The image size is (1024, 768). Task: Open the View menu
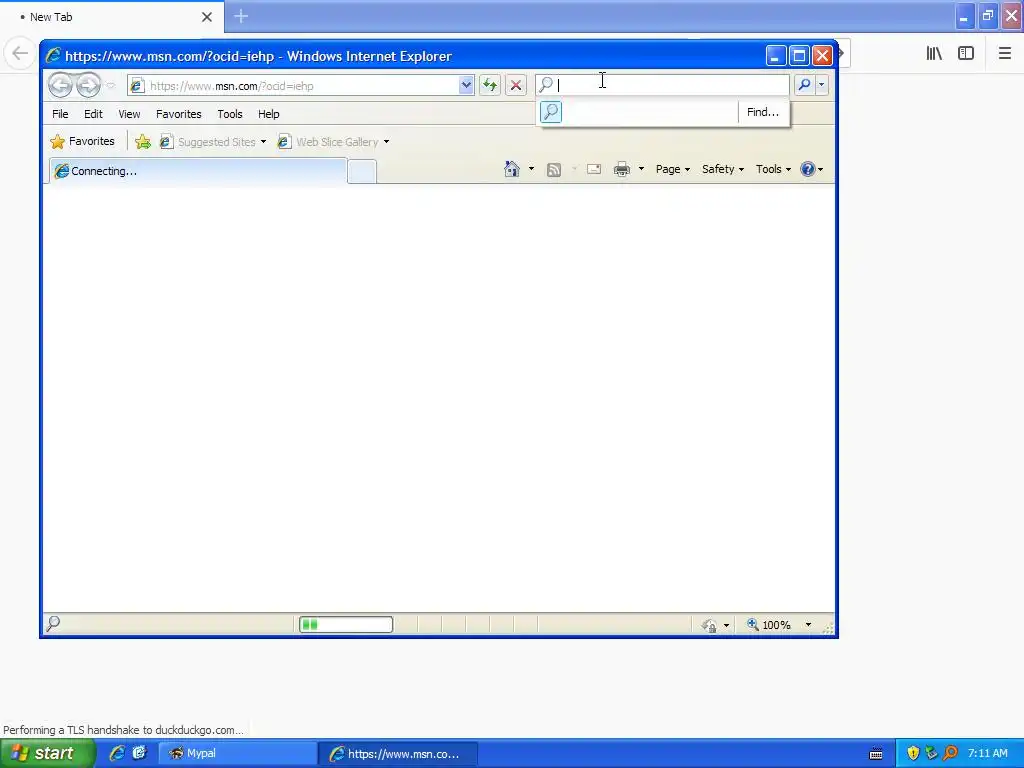(129, 114)
